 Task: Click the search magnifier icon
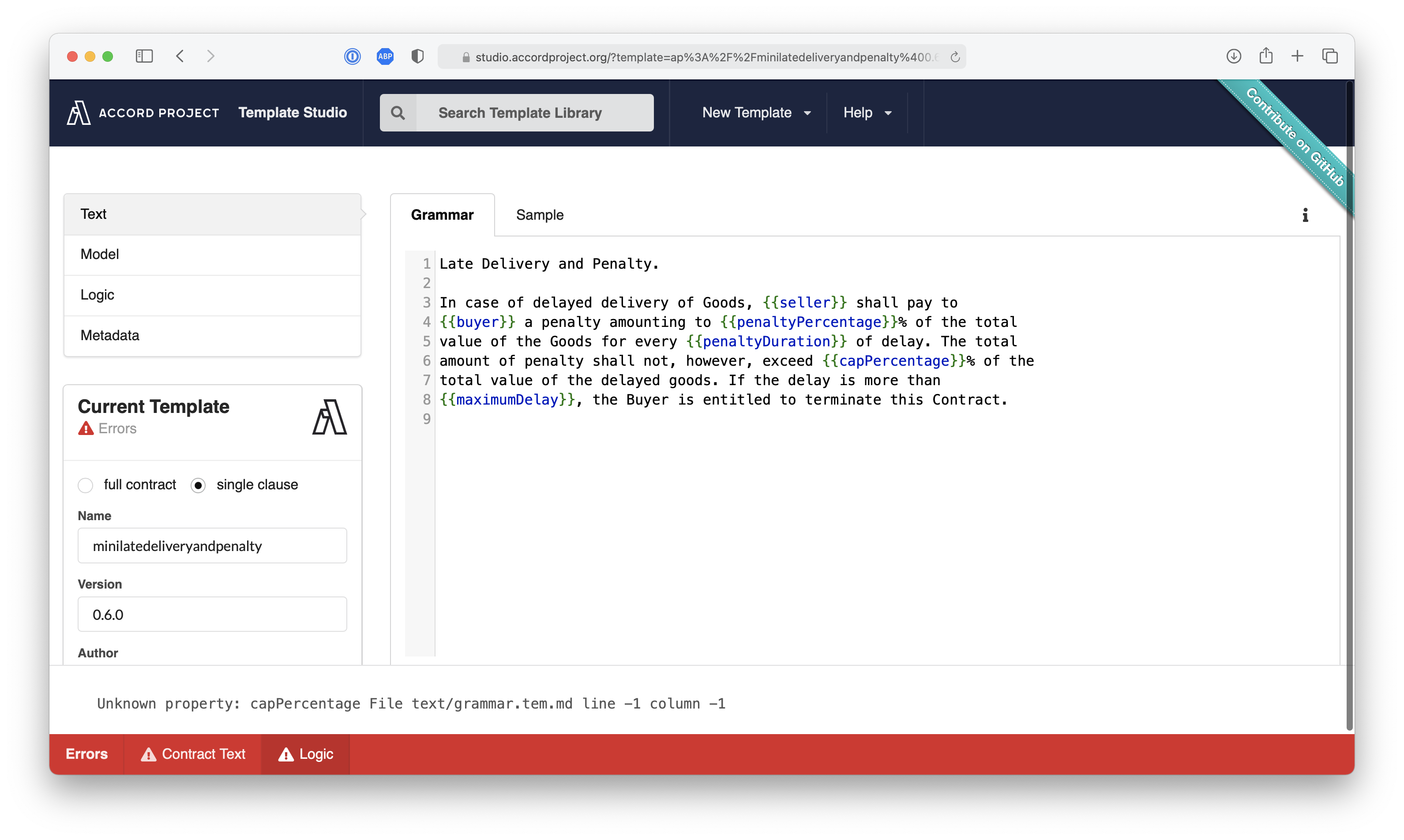pyautogui.click(x=398, y=112)
